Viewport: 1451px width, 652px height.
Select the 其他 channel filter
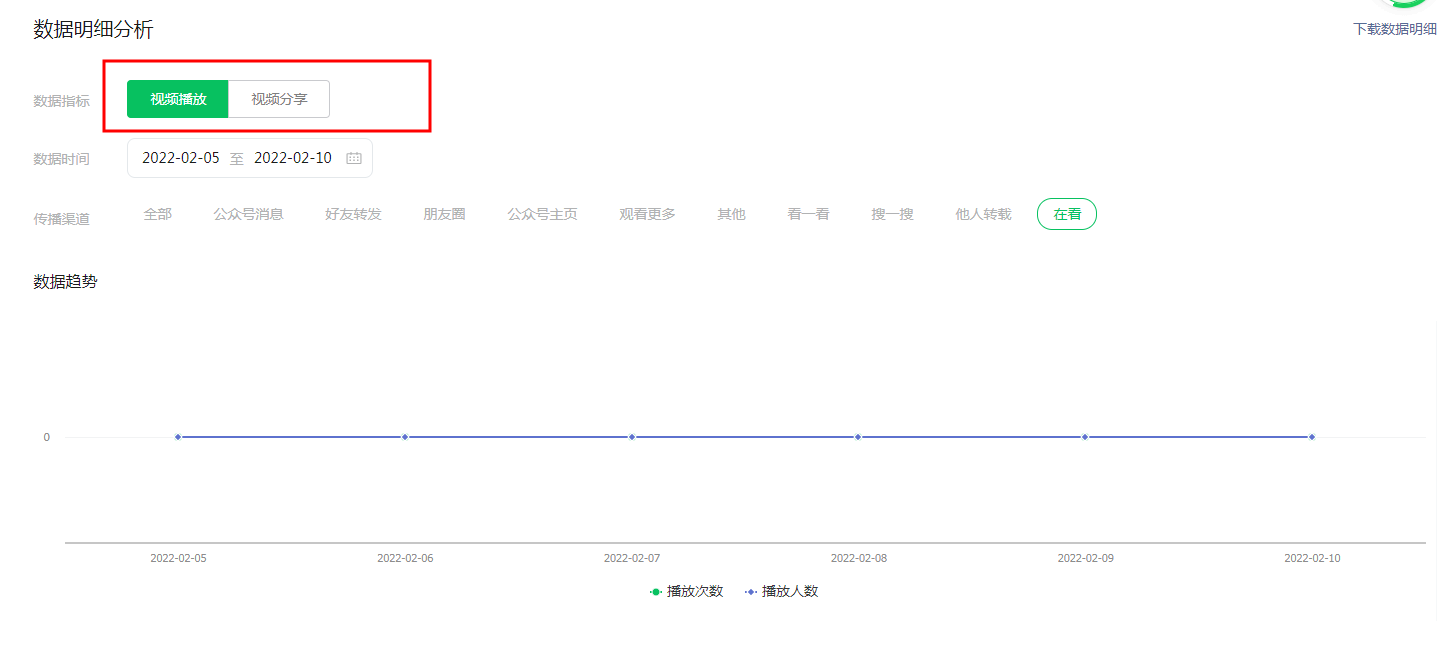(732, 214)
